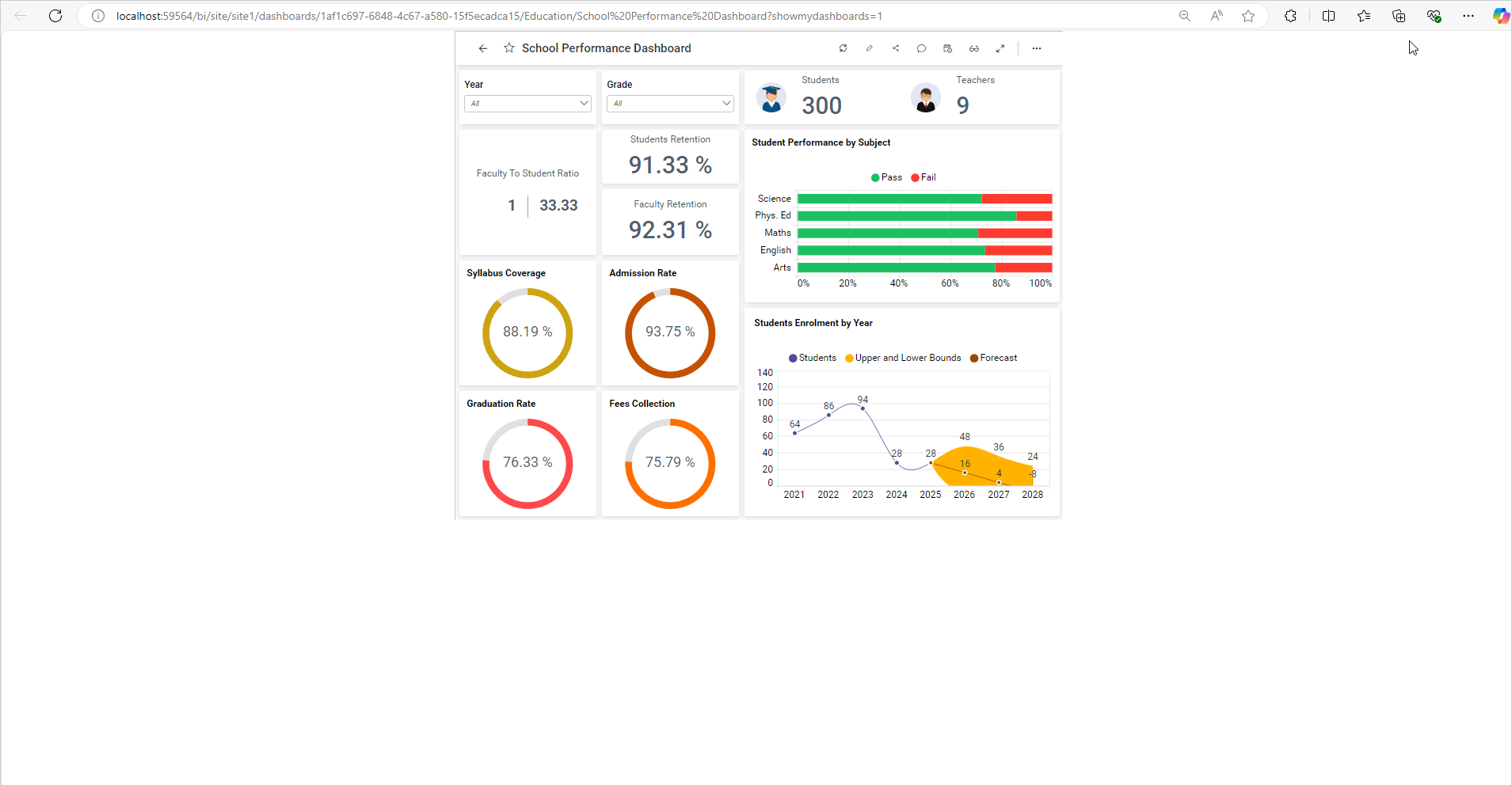Open dashboard edit mode with pencil icon
This screenshot has width=1512, height=786.
click(x=869, y=48)
